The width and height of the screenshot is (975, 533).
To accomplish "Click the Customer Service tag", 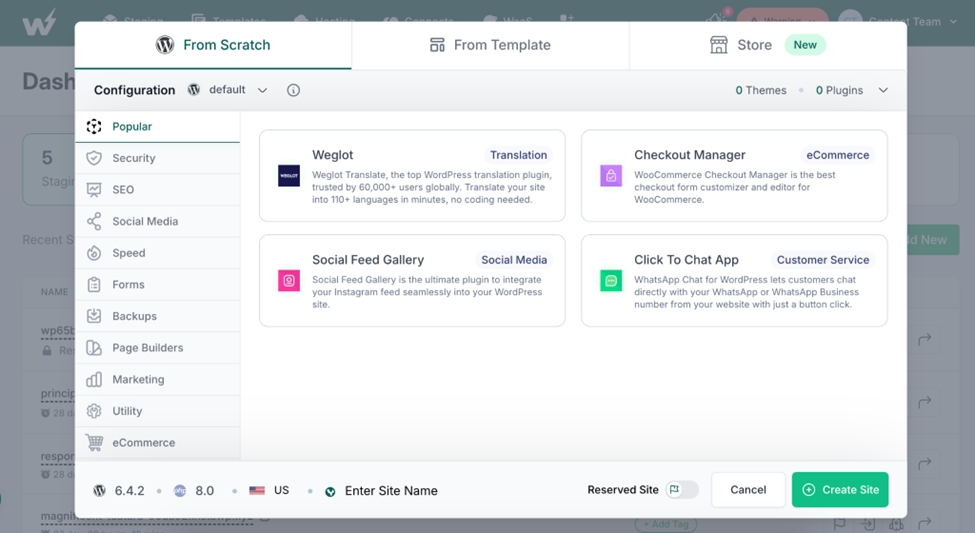I will click(x=823, y=260).
